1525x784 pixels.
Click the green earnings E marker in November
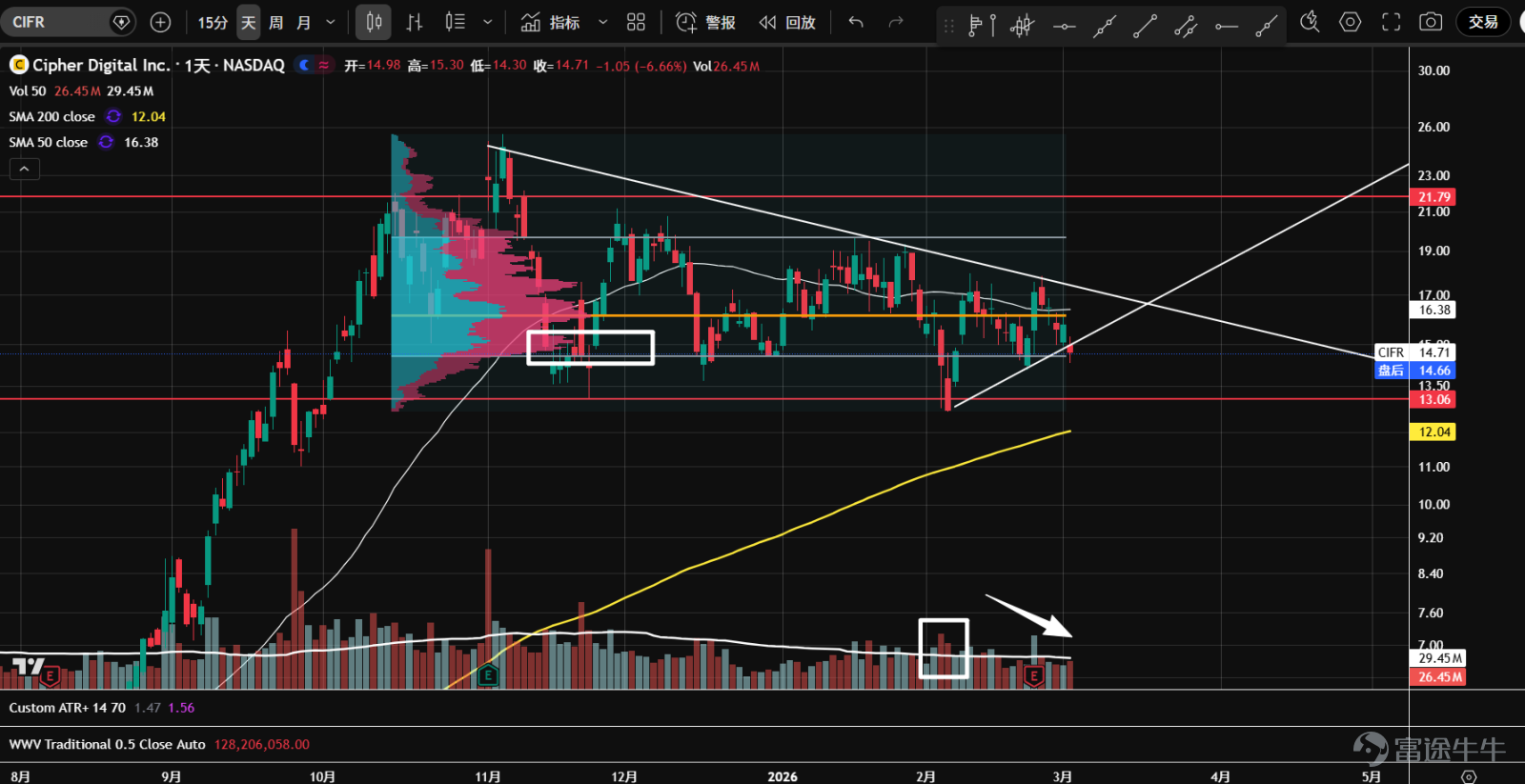(x=488, y=676)
